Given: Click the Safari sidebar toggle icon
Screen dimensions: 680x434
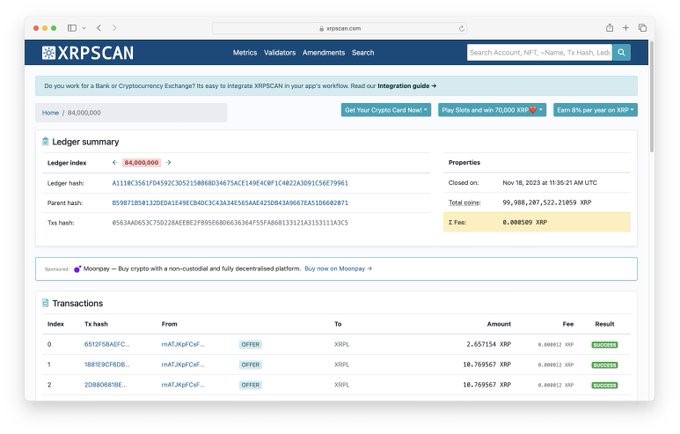Looking at the screenshot, I should point(72,28).
